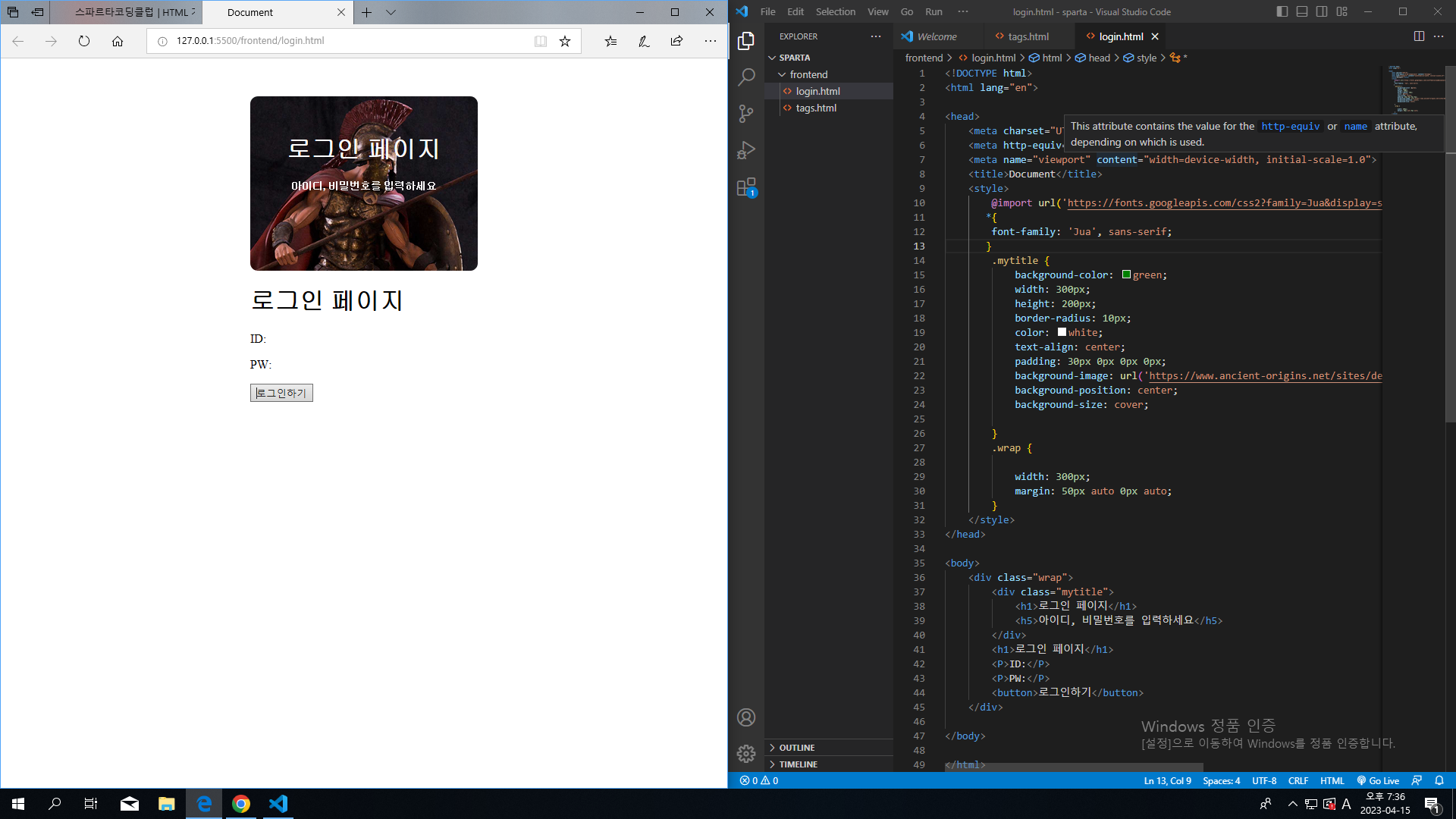The height and width of the screenshot is (819, 1456).
Task: Open the hidden menus ellipsis in VS Code title bar
Action: pyautogui.click(x=963, y=11)
